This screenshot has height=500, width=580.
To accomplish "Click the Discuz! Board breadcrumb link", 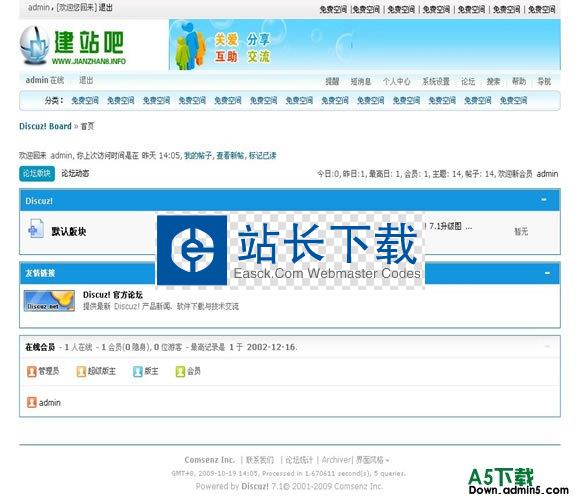I will [x=45, y=126].
